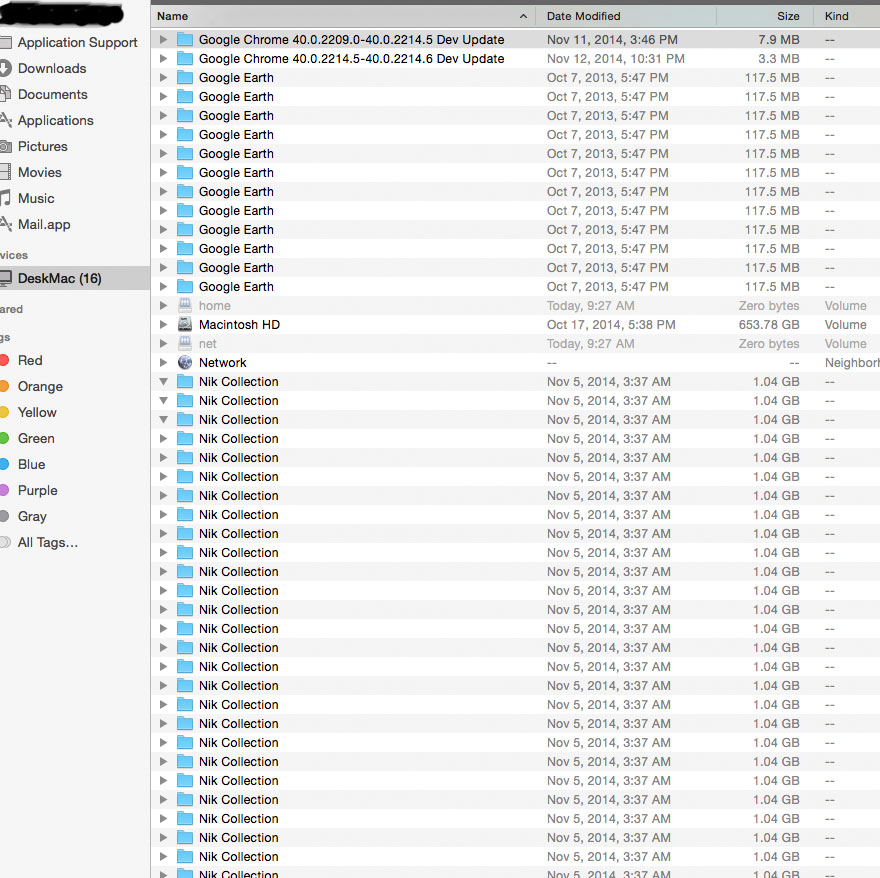Expand the home volume
This screenshot has height=878, width=880.
(163, 305)
